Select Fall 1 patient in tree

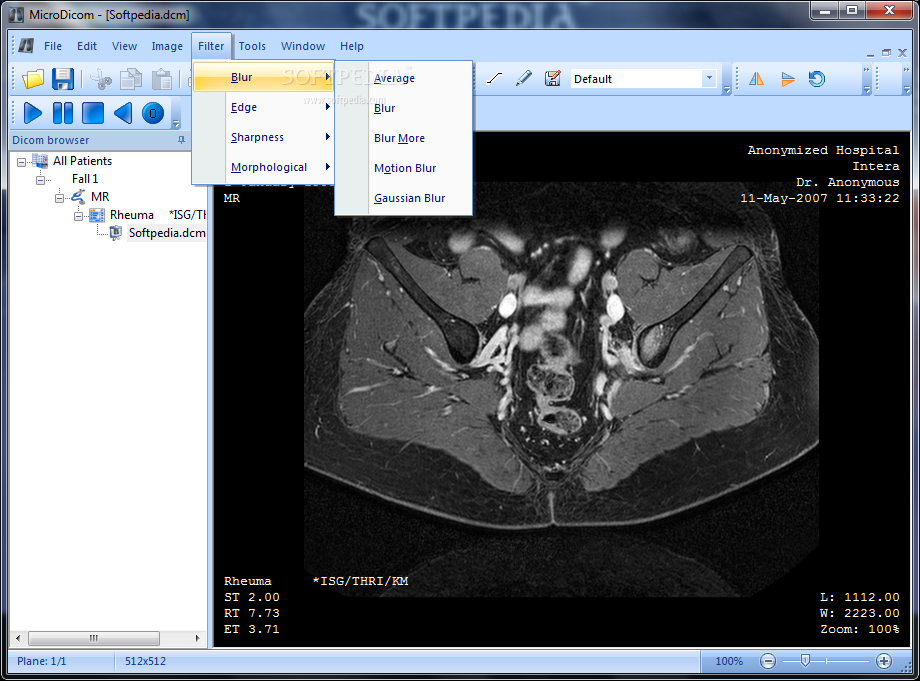click(x=85, y=178)
